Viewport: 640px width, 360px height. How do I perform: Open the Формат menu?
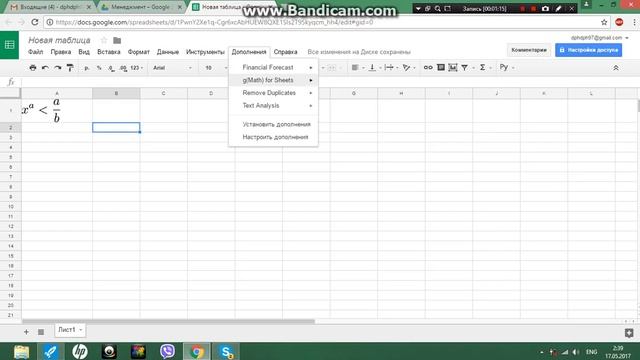point(139,52)
